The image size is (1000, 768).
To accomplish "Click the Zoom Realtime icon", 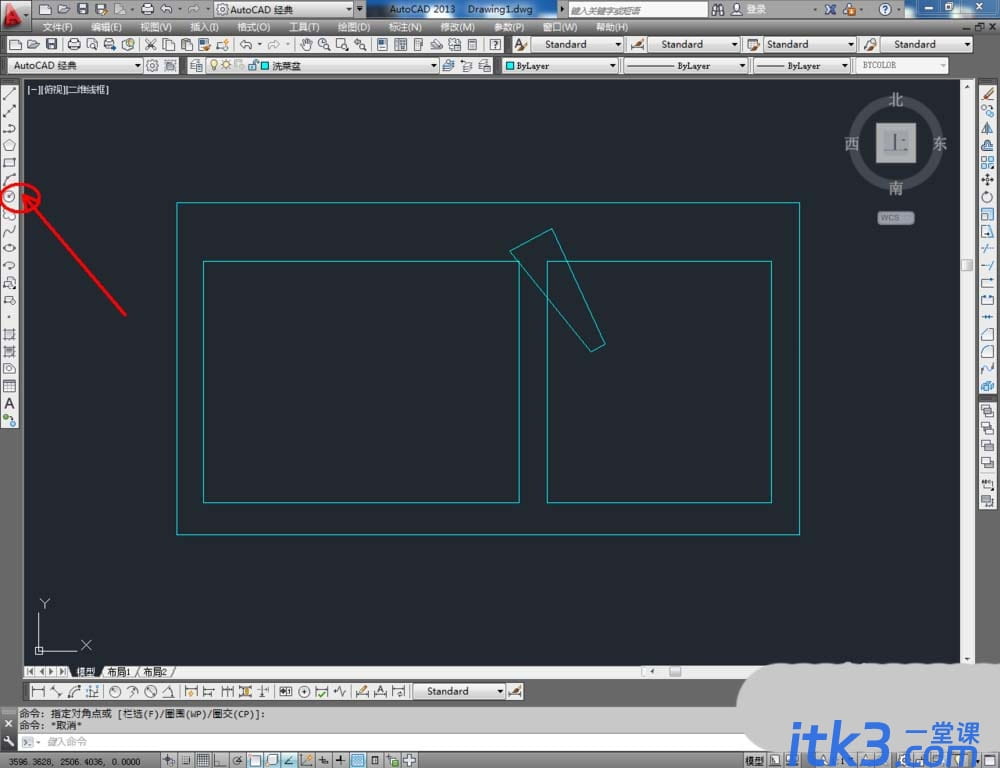I will point(325,44).
